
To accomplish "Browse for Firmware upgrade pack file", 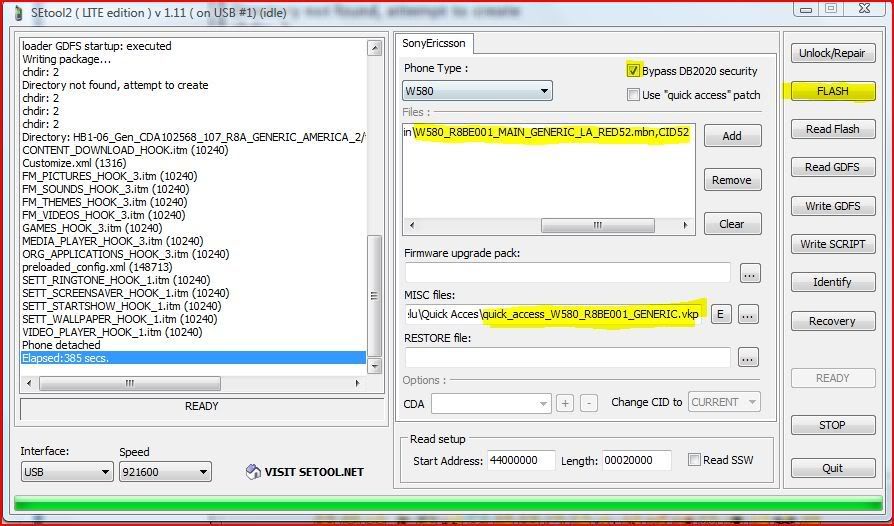I will (750, 274).
